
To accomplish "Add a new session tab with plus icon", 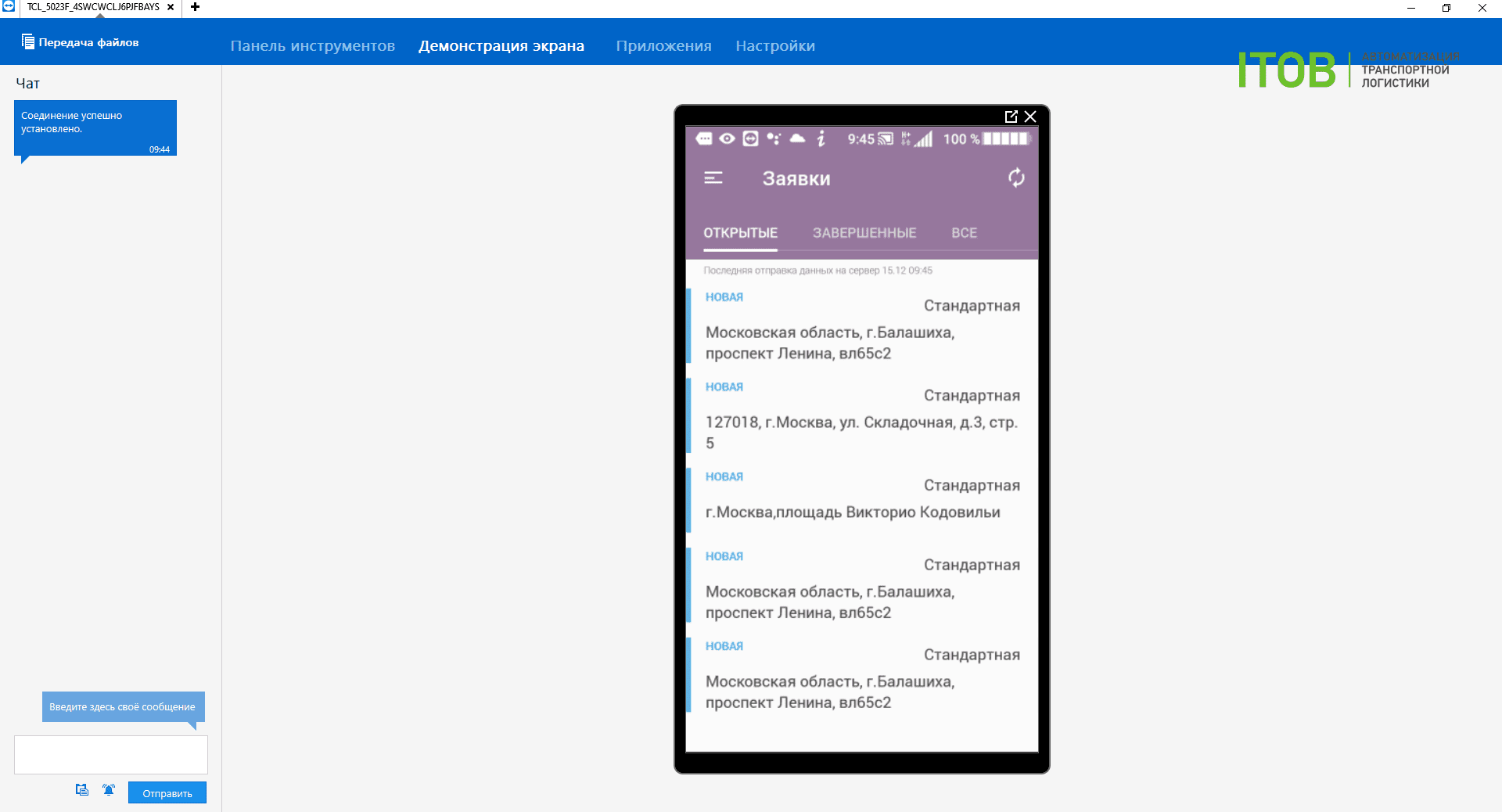I will [x=196, y=7].
